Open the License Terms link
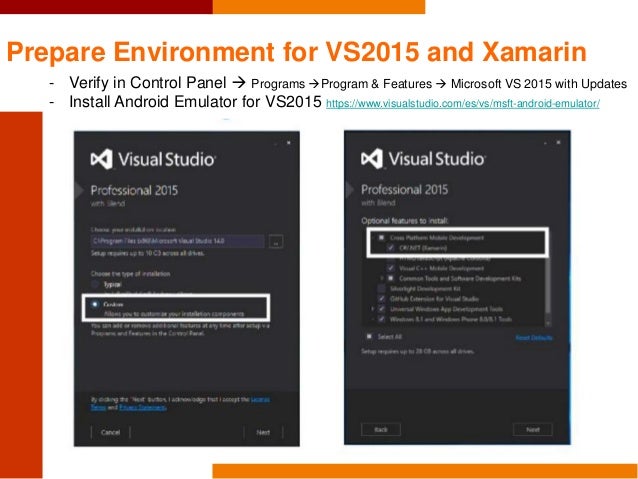The width and height of the screenshot is (638, 479). [x=179, y=403]
